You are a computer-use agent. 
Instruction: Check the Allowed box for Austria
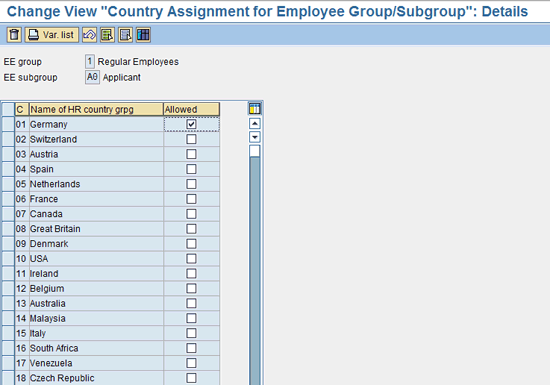191,154
